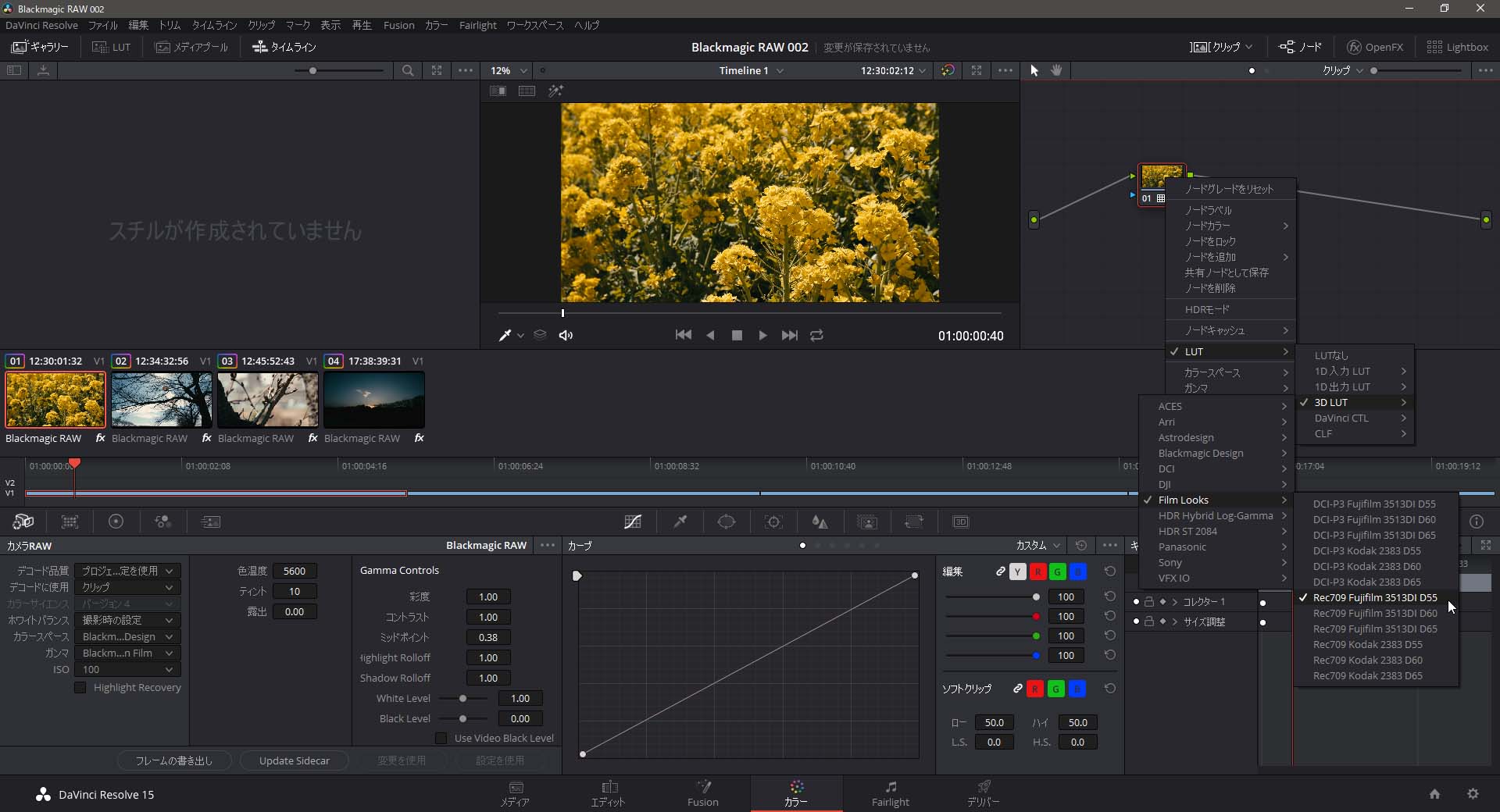Click the viewer magic wand enhance icon

(555, 91)
